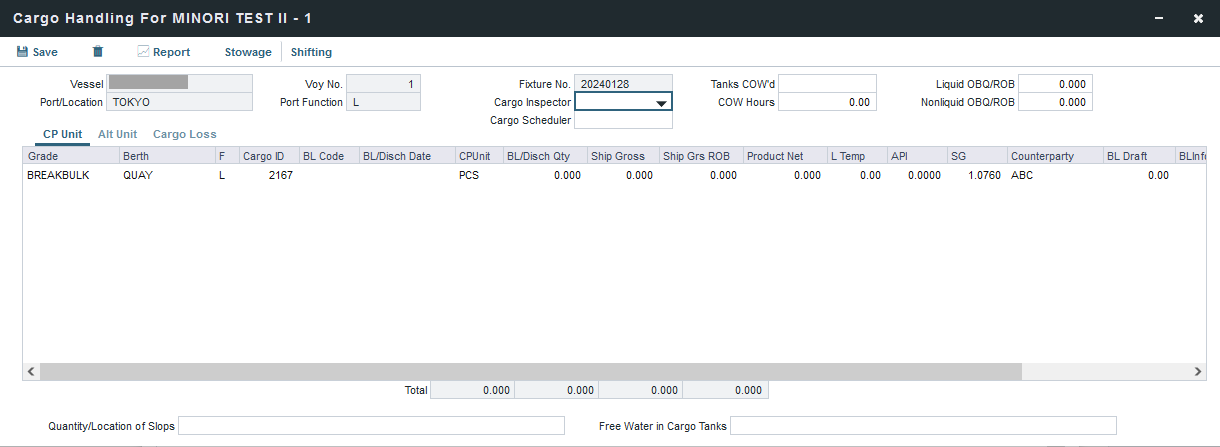The width and height of the screenshot is (1220, 447).
Task: Click the Cargo Scheduler field
Action: pyautogui.click(x=623, y=120)
